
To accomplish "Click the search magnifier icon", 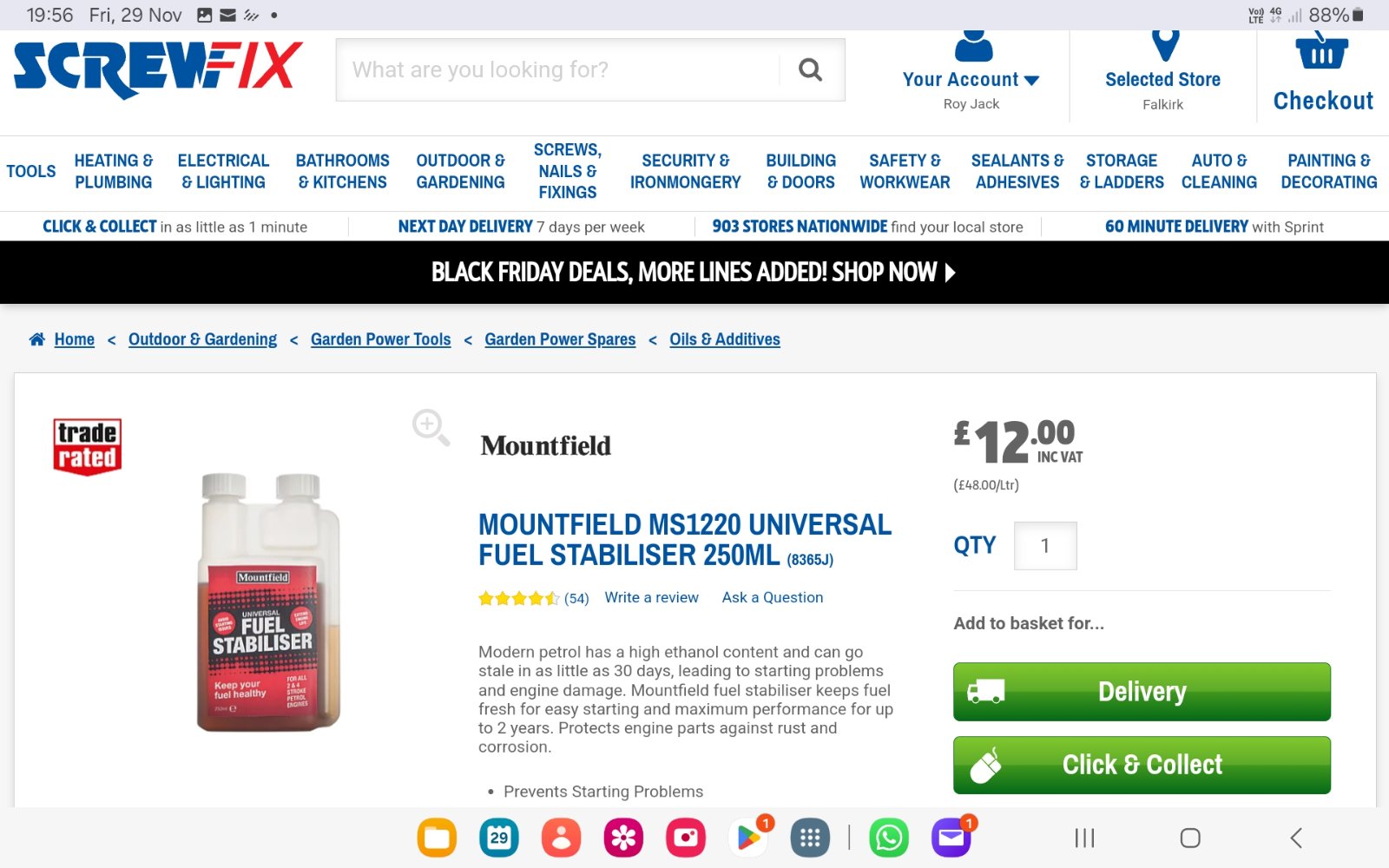I will pos(810,69).
